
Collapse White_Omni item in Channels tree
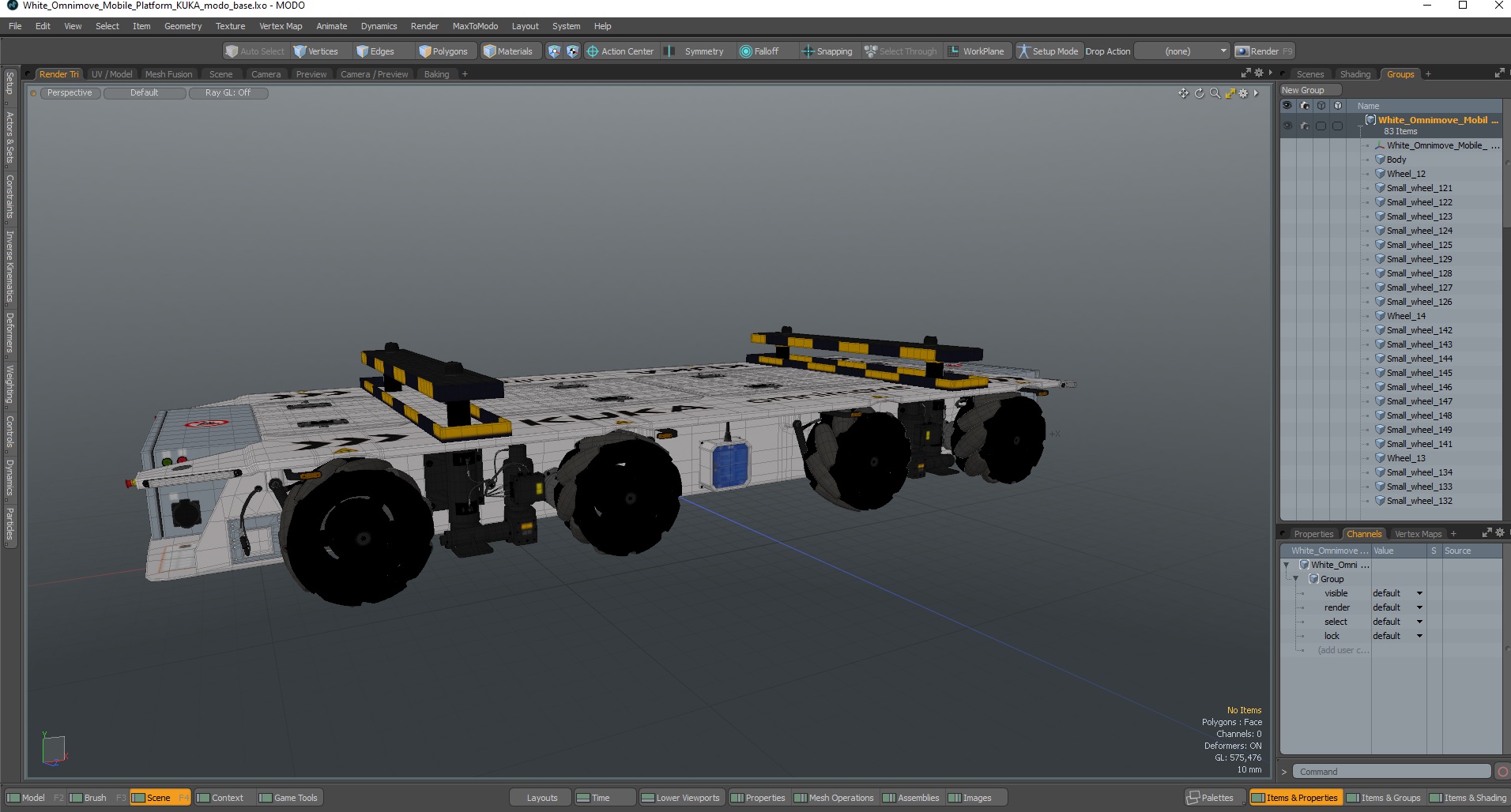click(x=1286, y=565)
